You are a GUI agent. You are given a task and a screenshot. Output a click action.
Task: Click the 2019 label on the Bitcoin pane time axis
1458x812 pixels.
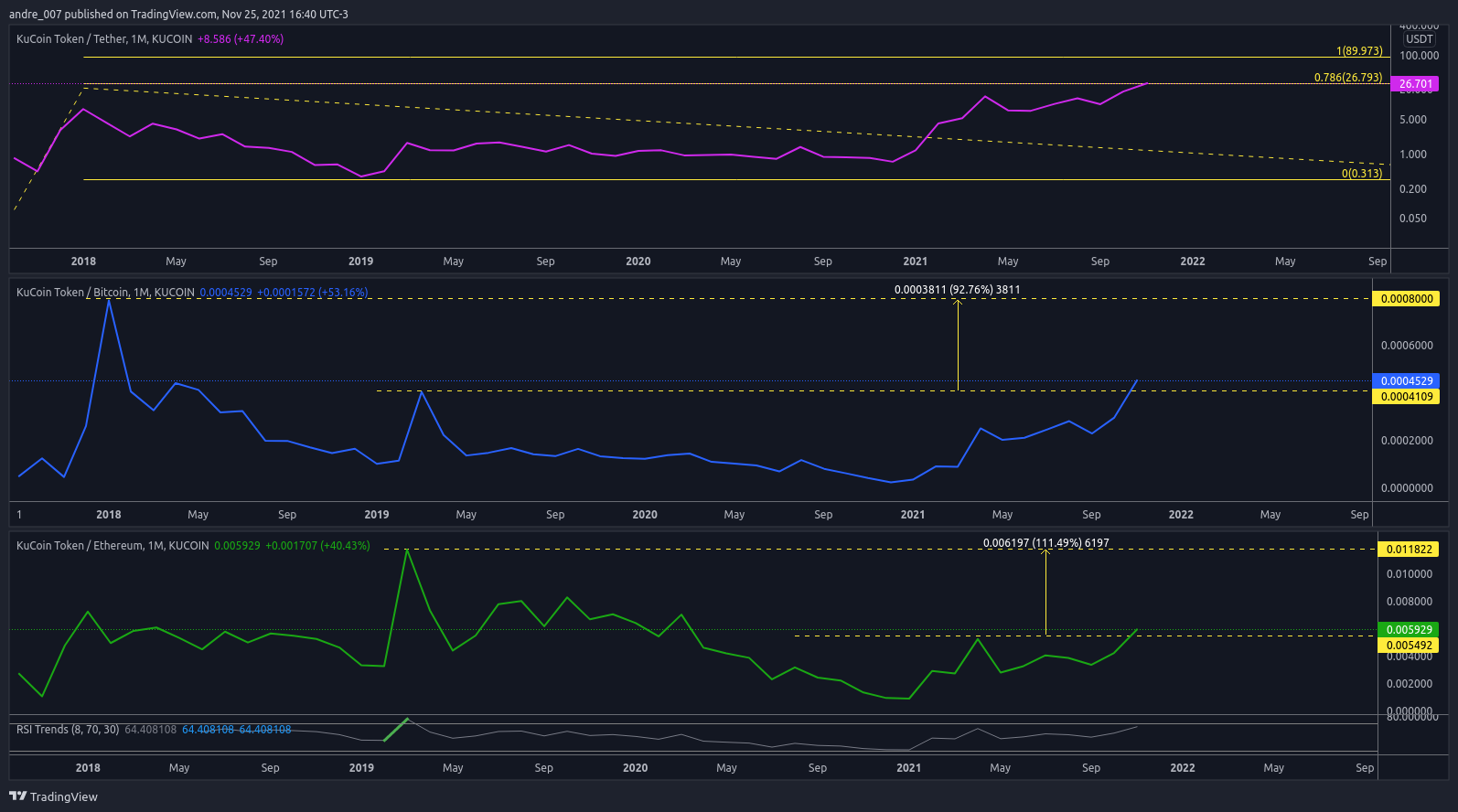pos(377,515)
